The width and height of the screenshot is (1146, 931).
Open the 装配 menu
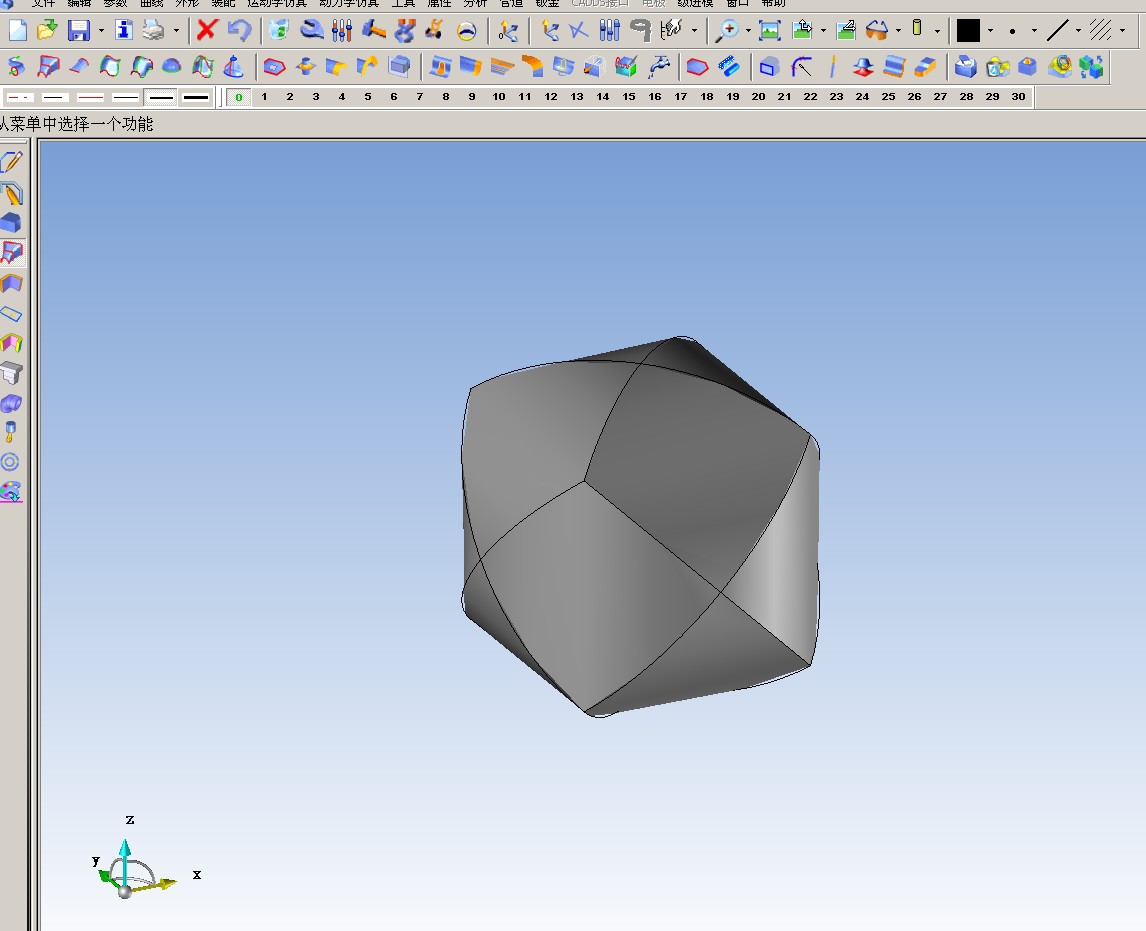223,3
